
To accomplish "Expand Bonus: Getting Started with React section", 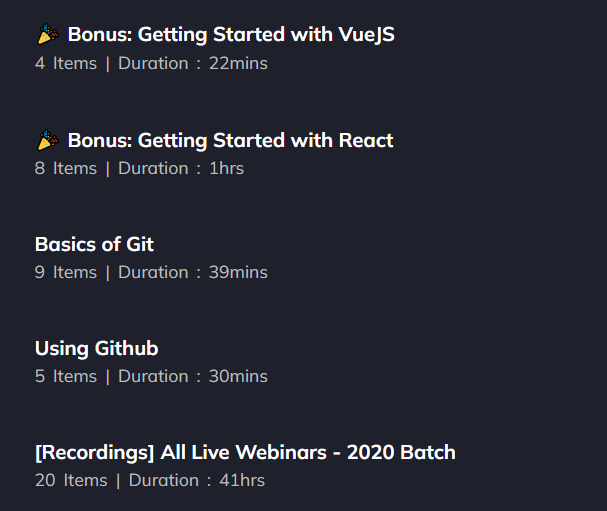I will tap(230, 140).
